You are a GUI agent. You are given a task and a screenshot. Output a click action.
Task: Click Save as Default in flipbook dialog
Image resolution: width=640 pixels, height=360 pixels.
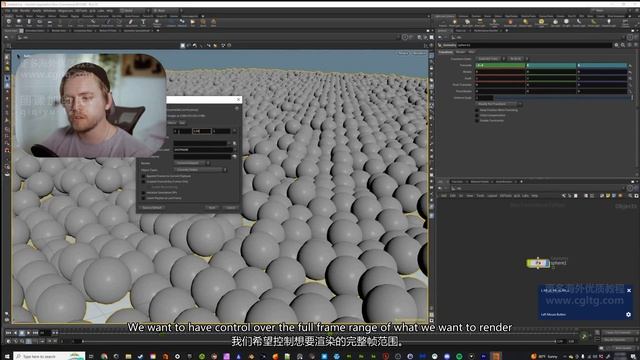(x=152, y=207)
